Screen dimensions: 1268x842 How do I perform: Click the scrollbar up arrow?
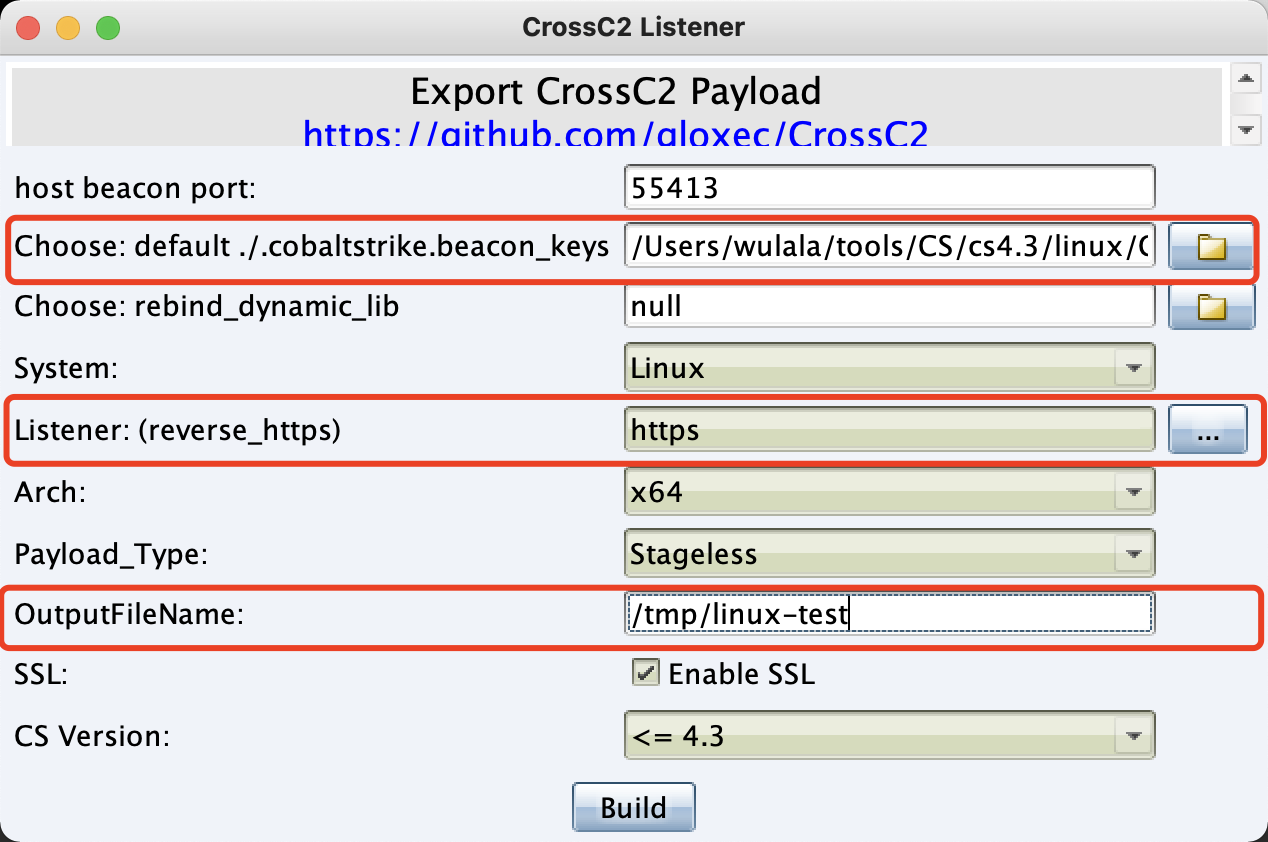1245,79
